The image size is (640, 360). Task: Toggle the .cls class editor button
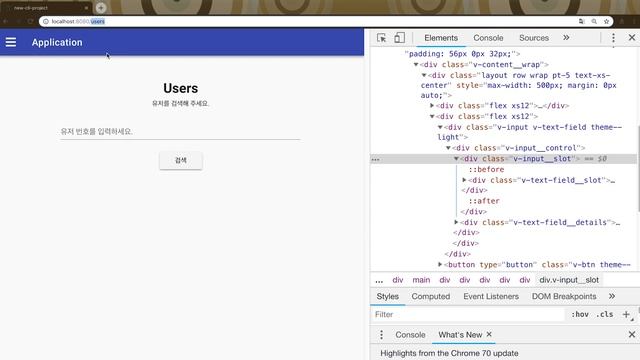pos(604,314)
